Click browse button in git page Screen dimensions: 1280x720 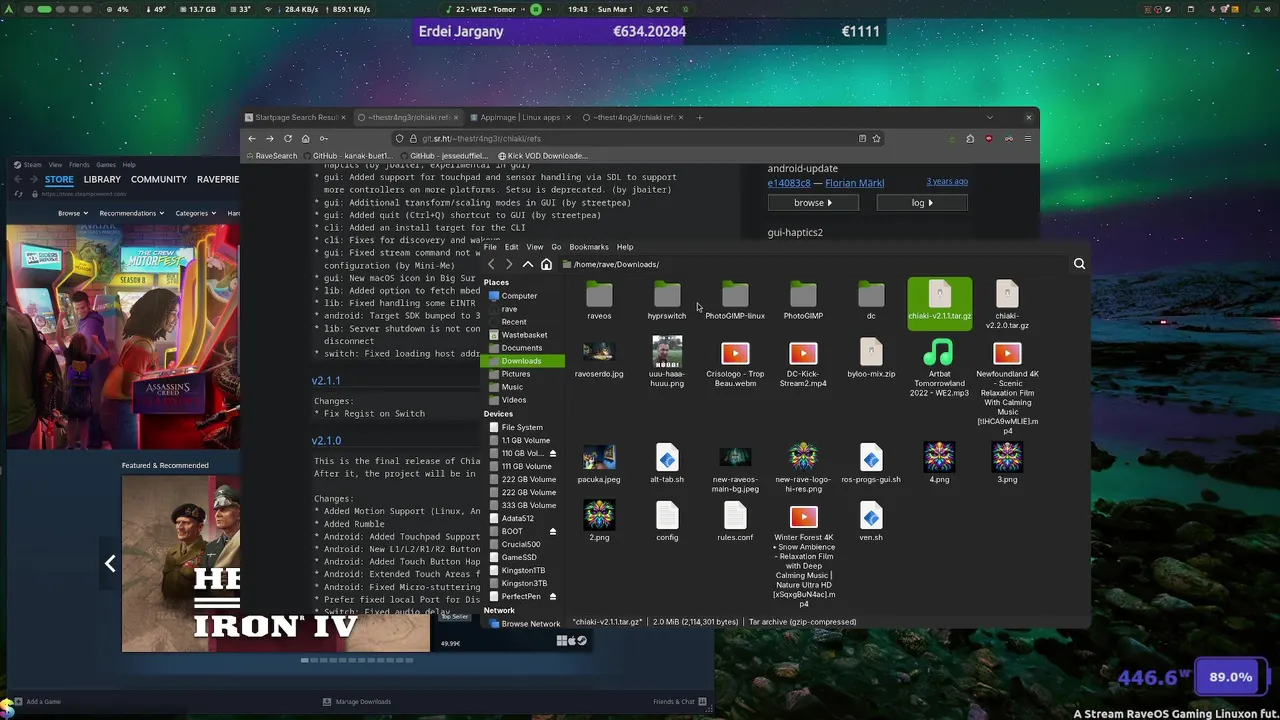tap(812, 202)
